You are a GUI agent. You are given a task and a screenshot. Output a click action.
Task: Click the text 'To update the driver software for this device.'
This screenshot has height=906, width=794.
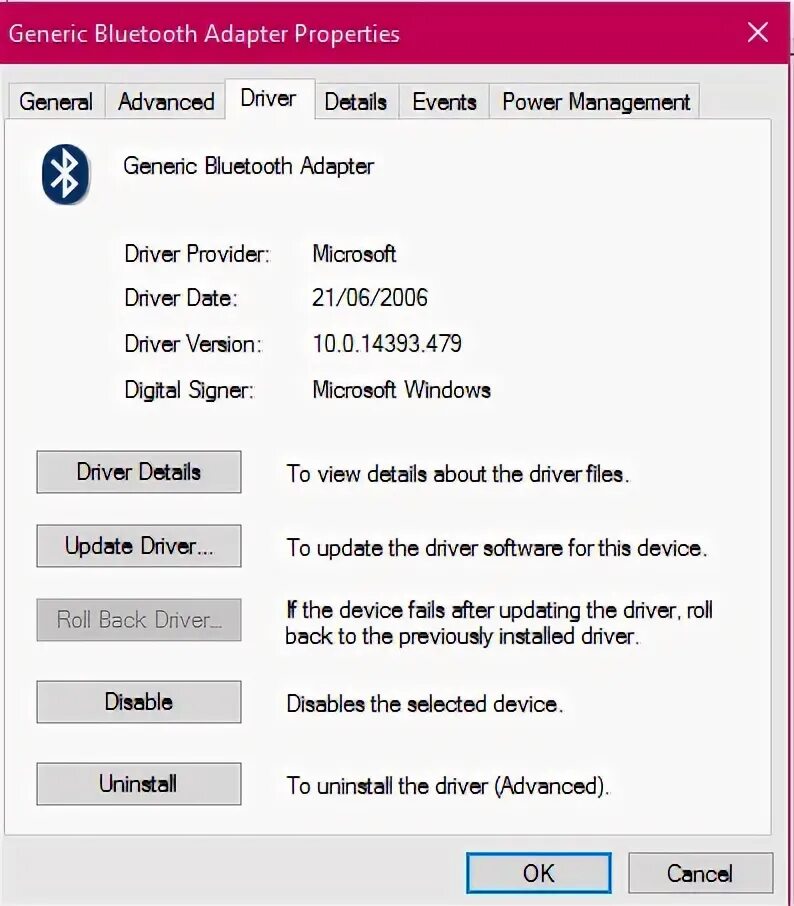(496, 548)
